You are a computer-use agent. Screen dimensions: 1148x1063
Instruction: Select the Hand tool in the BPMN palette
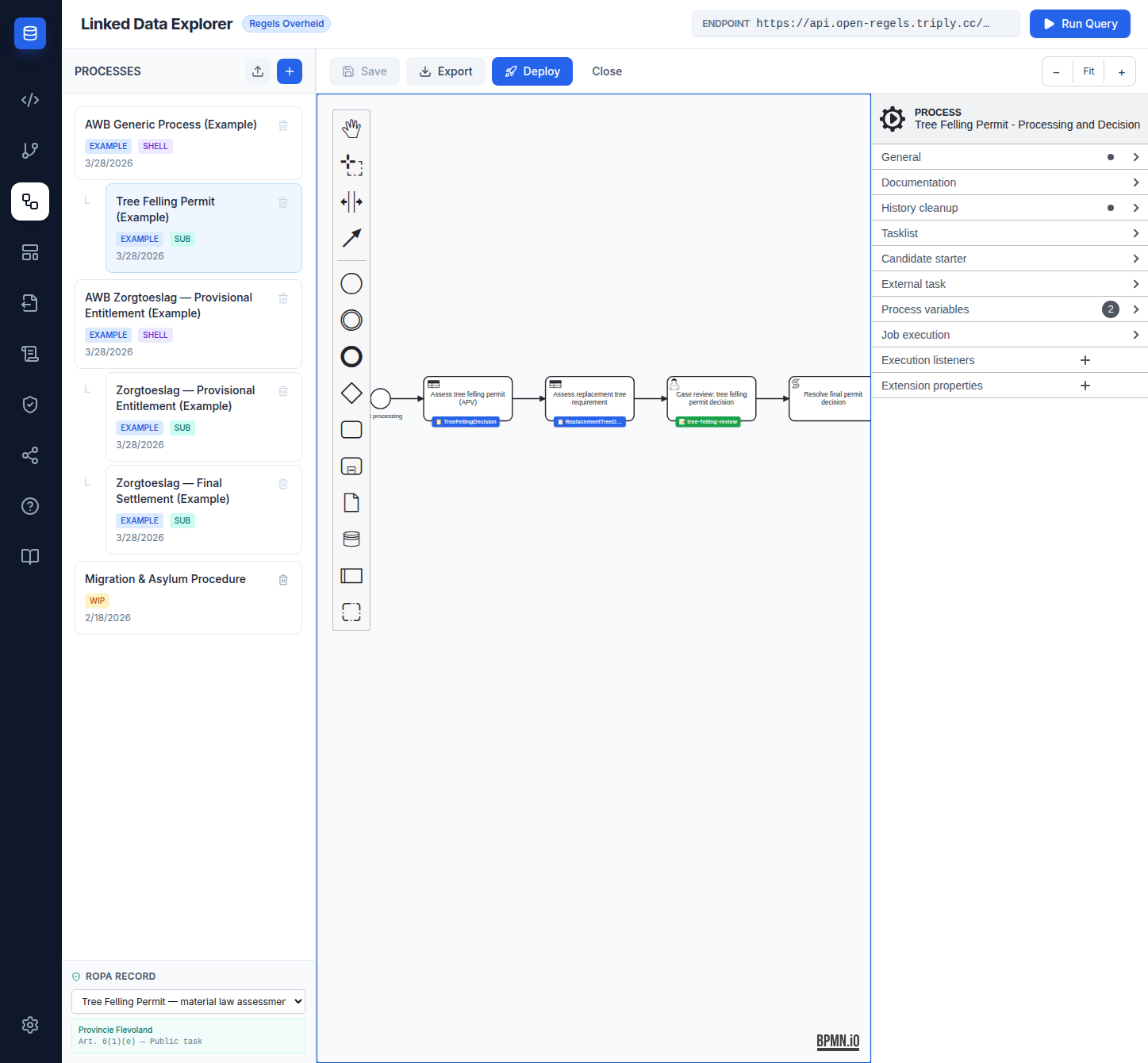pos(351,127)
